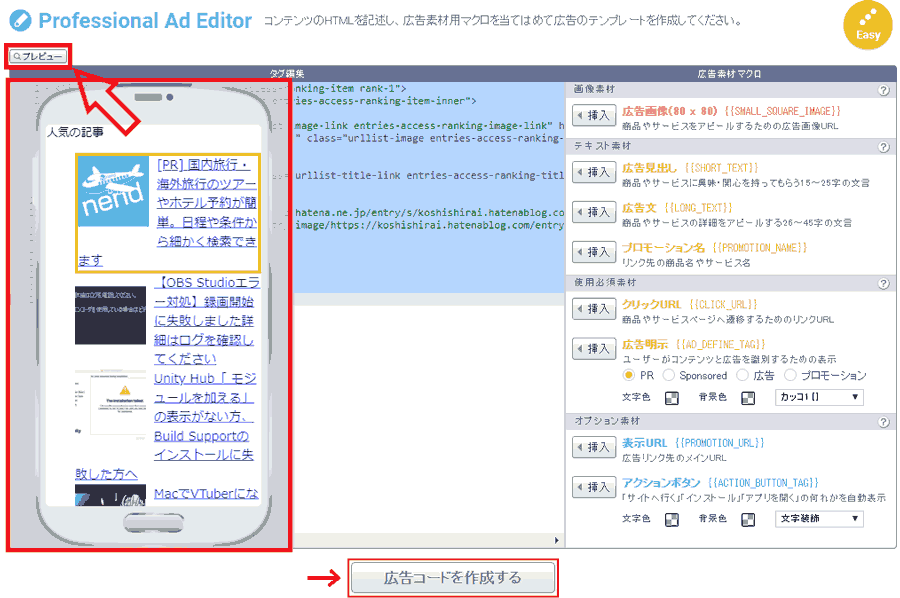Click 広告コードを作成する button
Viewport: 900px width, 598px height.
(x=452, y=577)
